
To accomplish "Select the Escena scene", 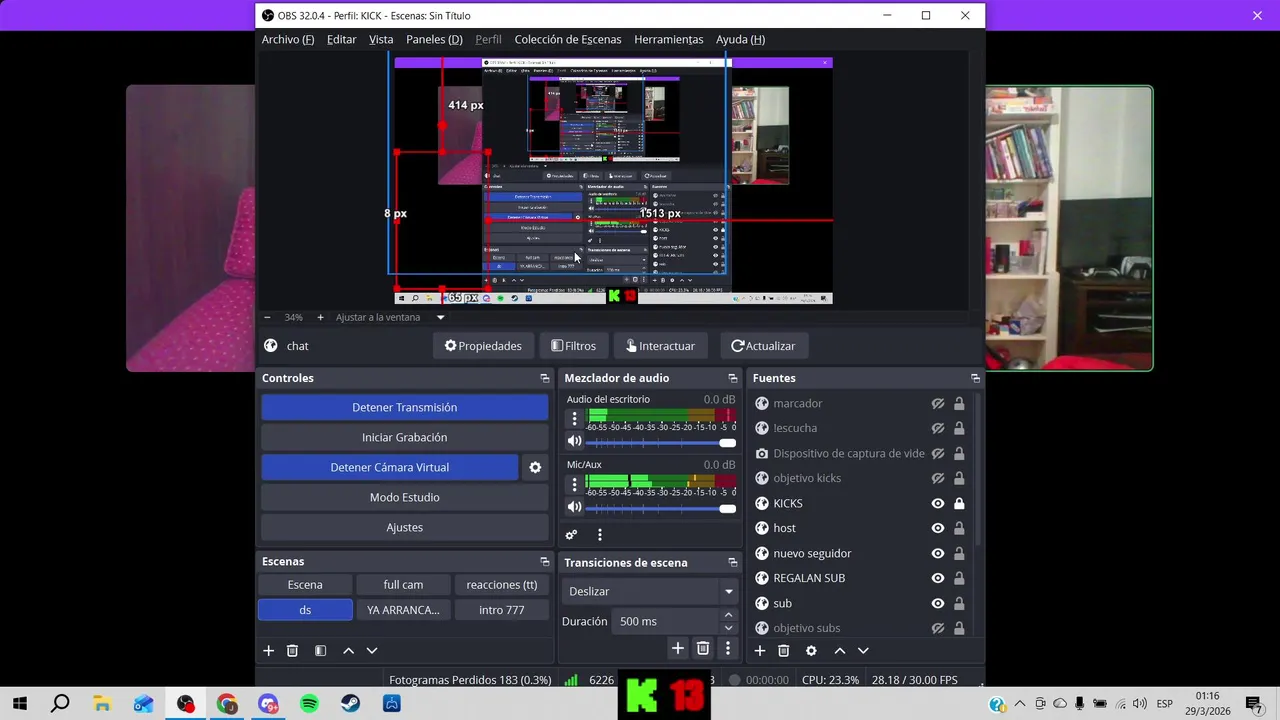I will [x=305, y=585].
